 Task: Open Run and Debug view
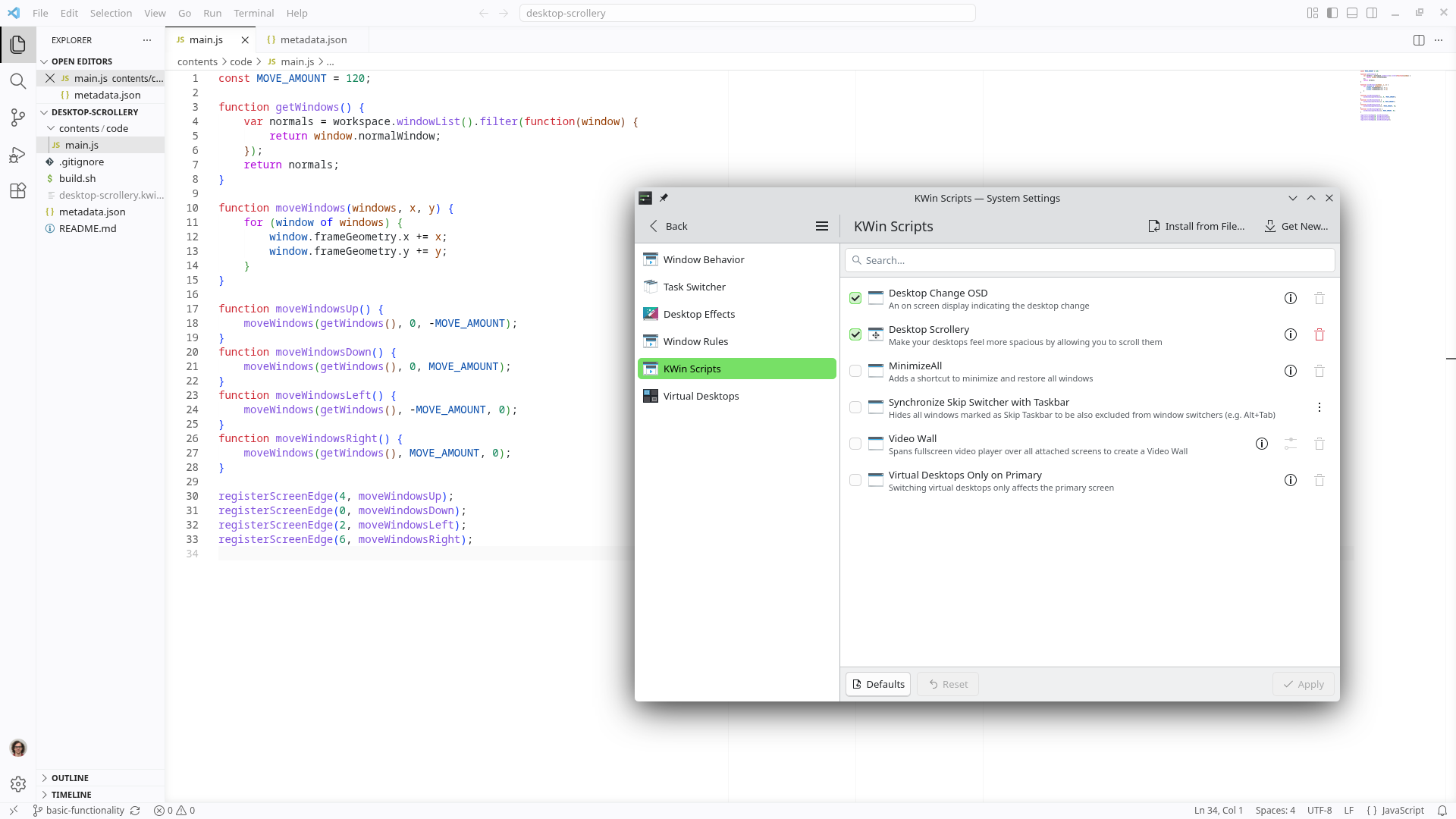coord(18,155)
